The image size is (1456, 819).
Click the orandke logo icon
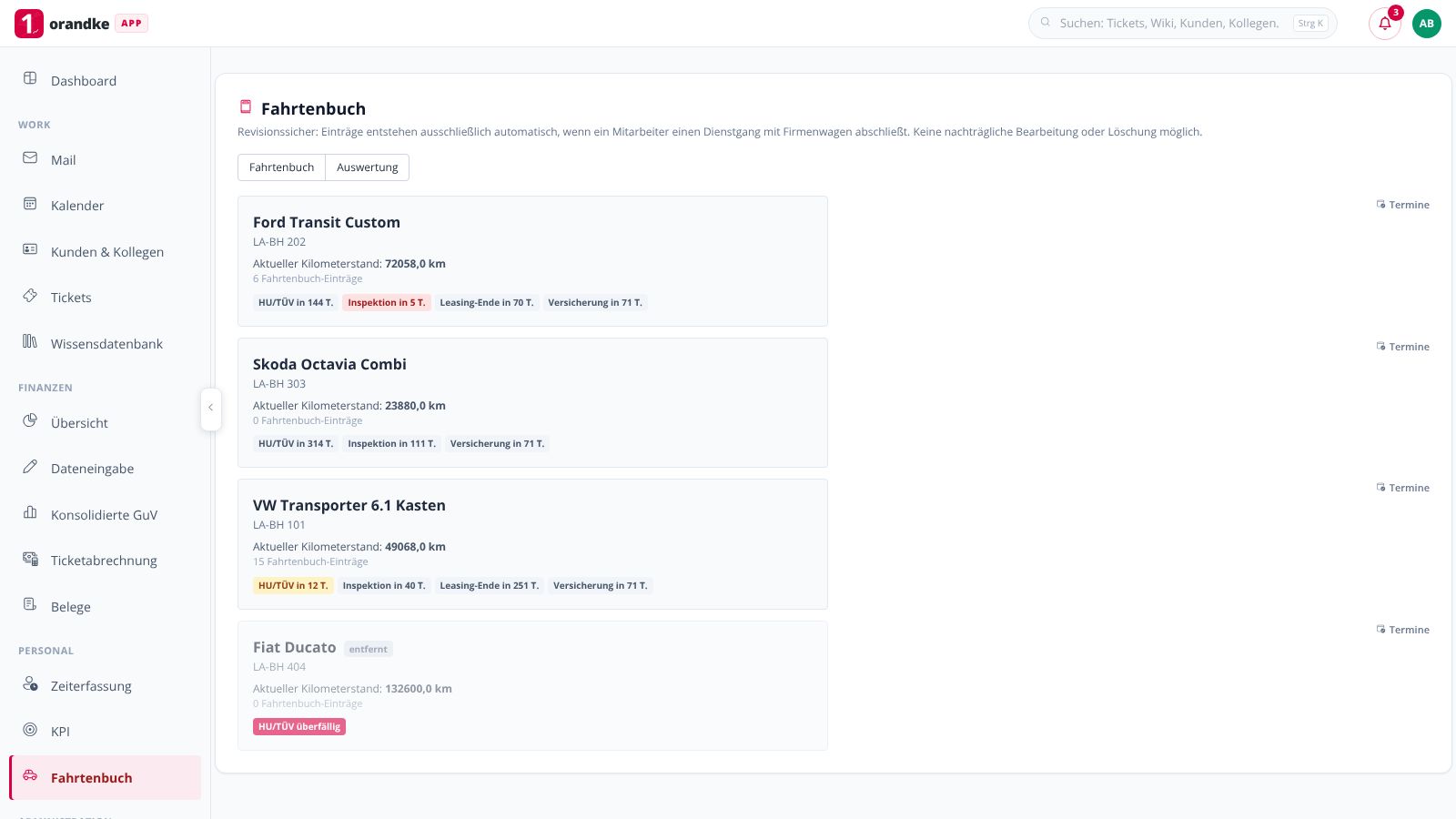click(29, 24)
